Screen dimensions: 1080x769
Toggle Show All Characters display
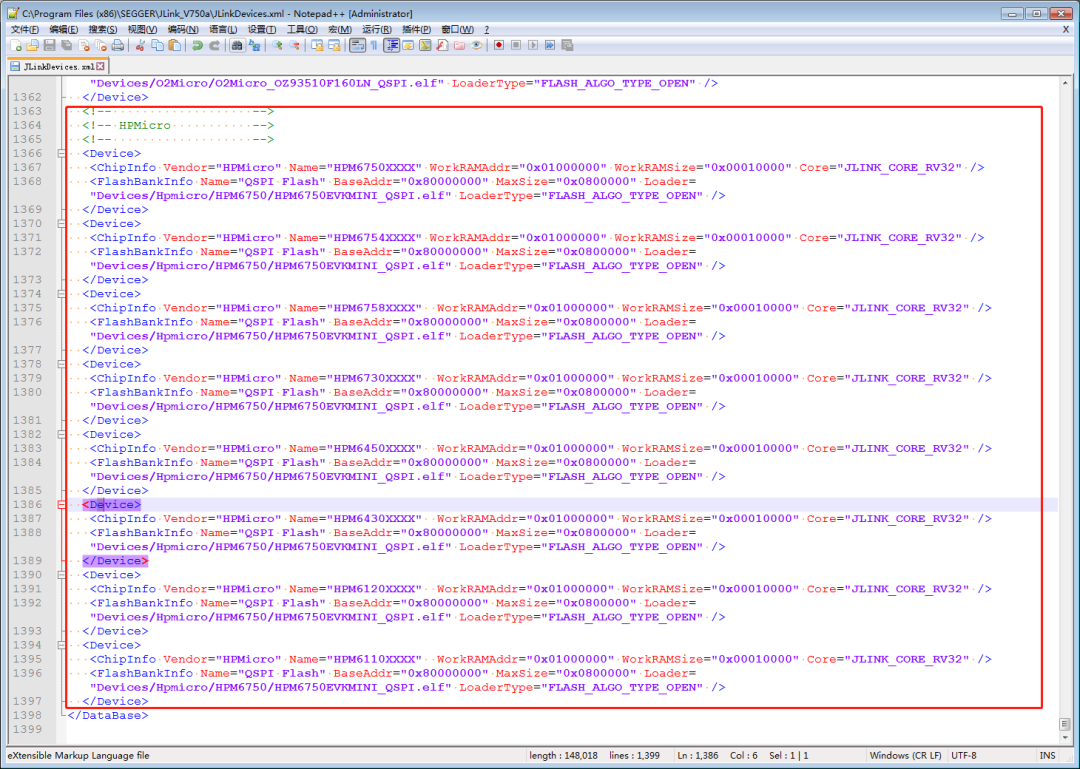click(x=373, y=45)
